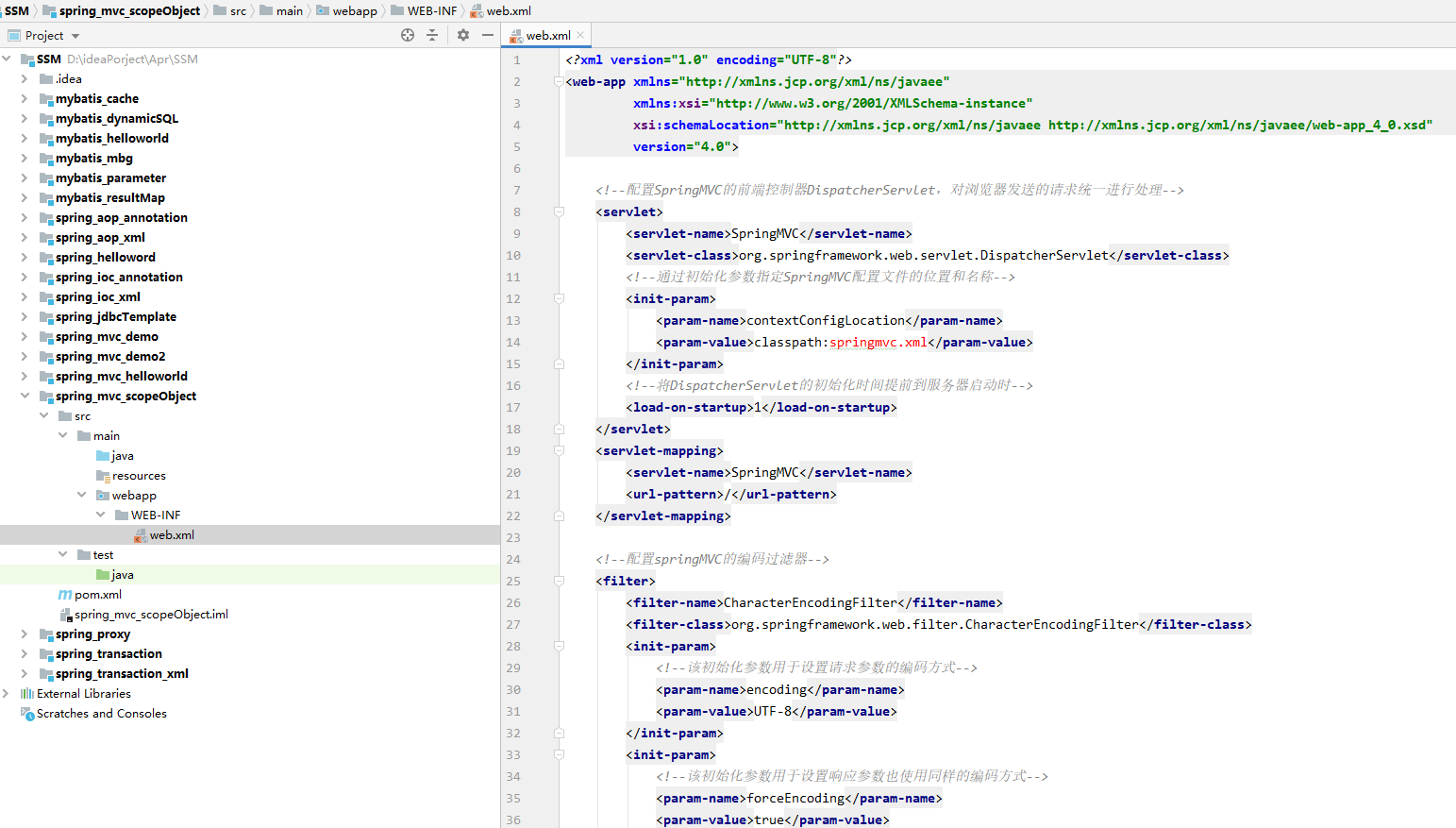
Task: Fold init-param block at line 12
Action: [559, 298]
